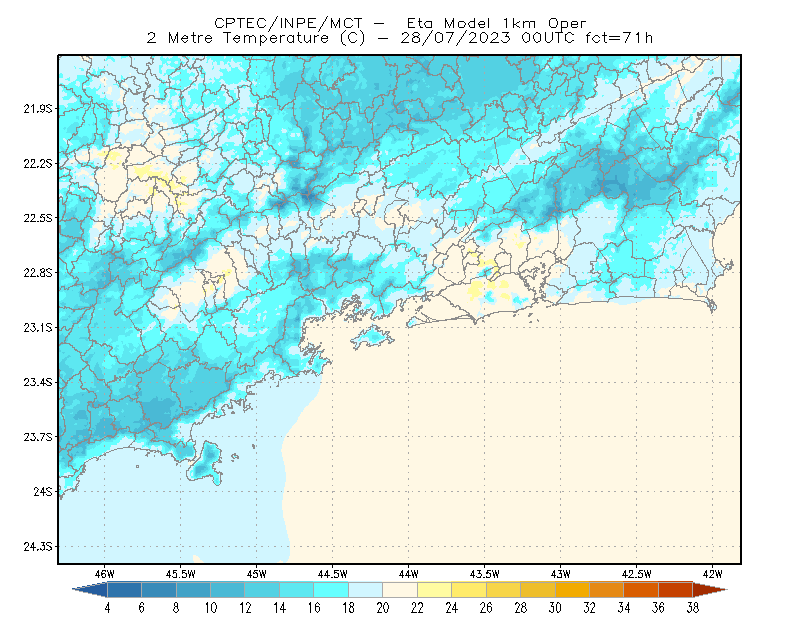Click the legend value "28"

point(521,608)
